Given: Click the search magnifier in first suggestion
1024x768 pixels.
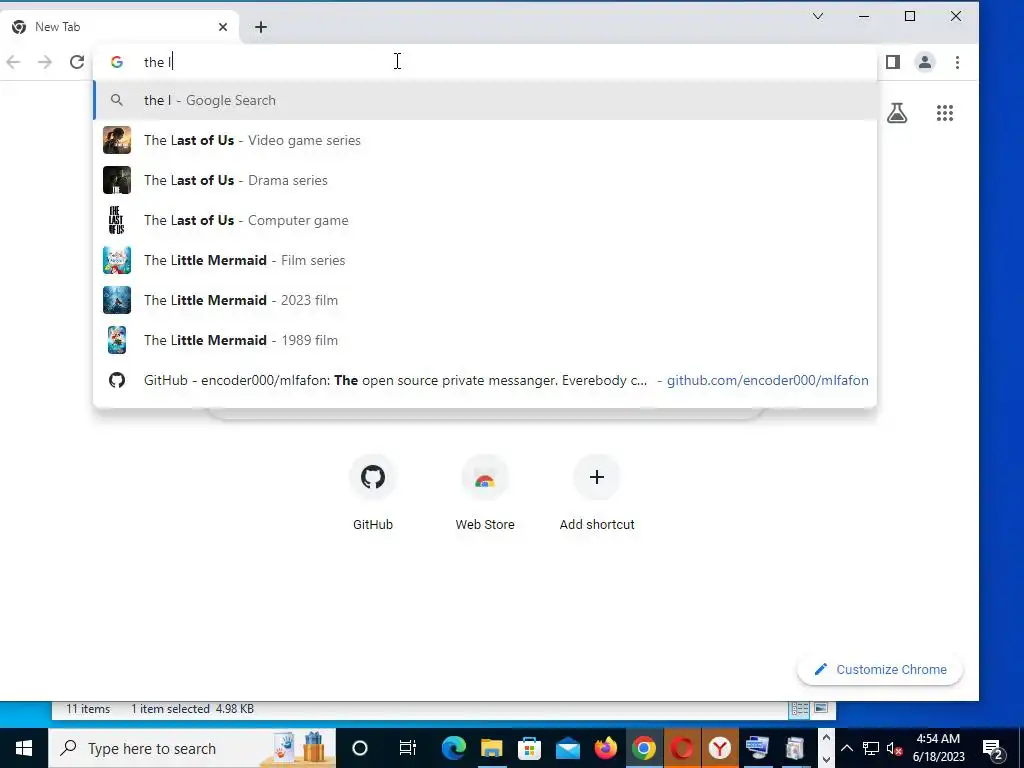Looking at the screenshot, I should coord(117,100).
